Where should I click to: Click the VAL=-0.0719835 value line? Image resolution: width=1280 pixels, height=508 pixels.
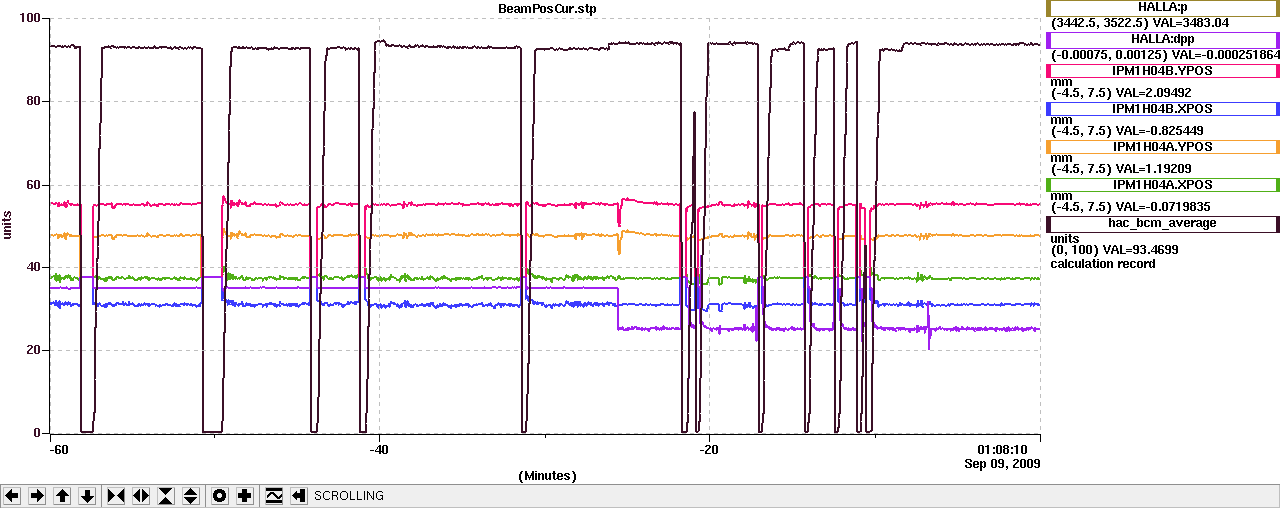(x=1130, y=207)
